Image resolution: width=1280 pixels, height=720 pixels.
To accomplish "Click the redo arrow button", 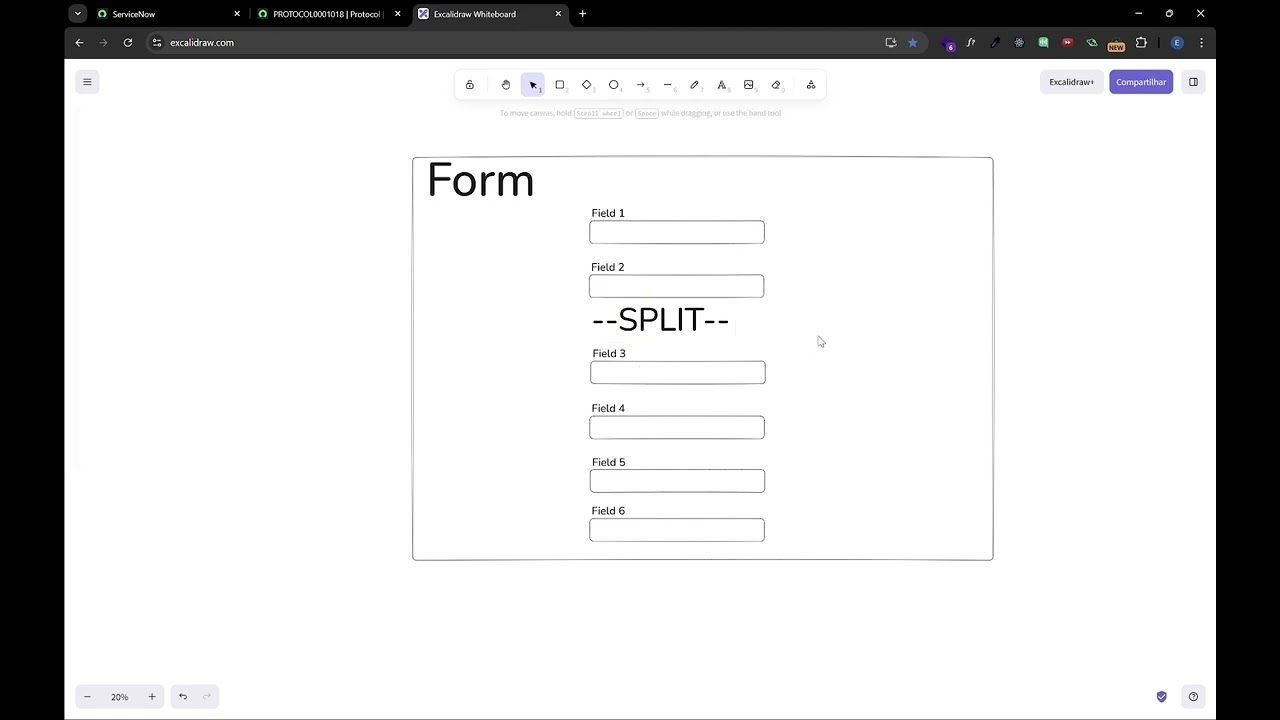I will (x=207, y=697).
